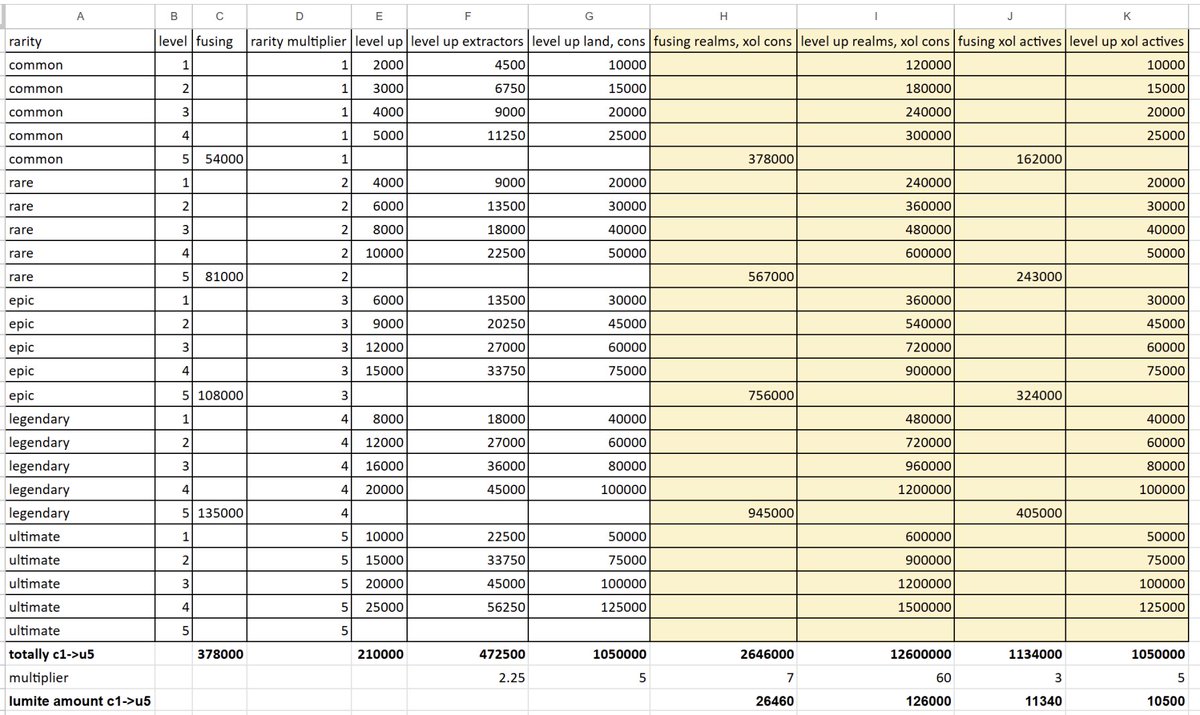
Task: Select column A header
Action: (x=81, y=15)
